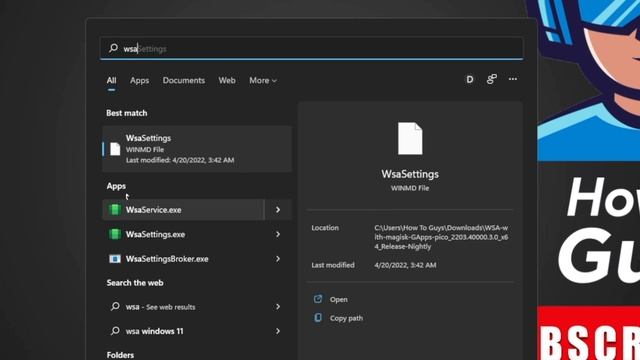Select 'wsa - See web results' suggestion
Screen dimensions: 640x360
point(183,307)
